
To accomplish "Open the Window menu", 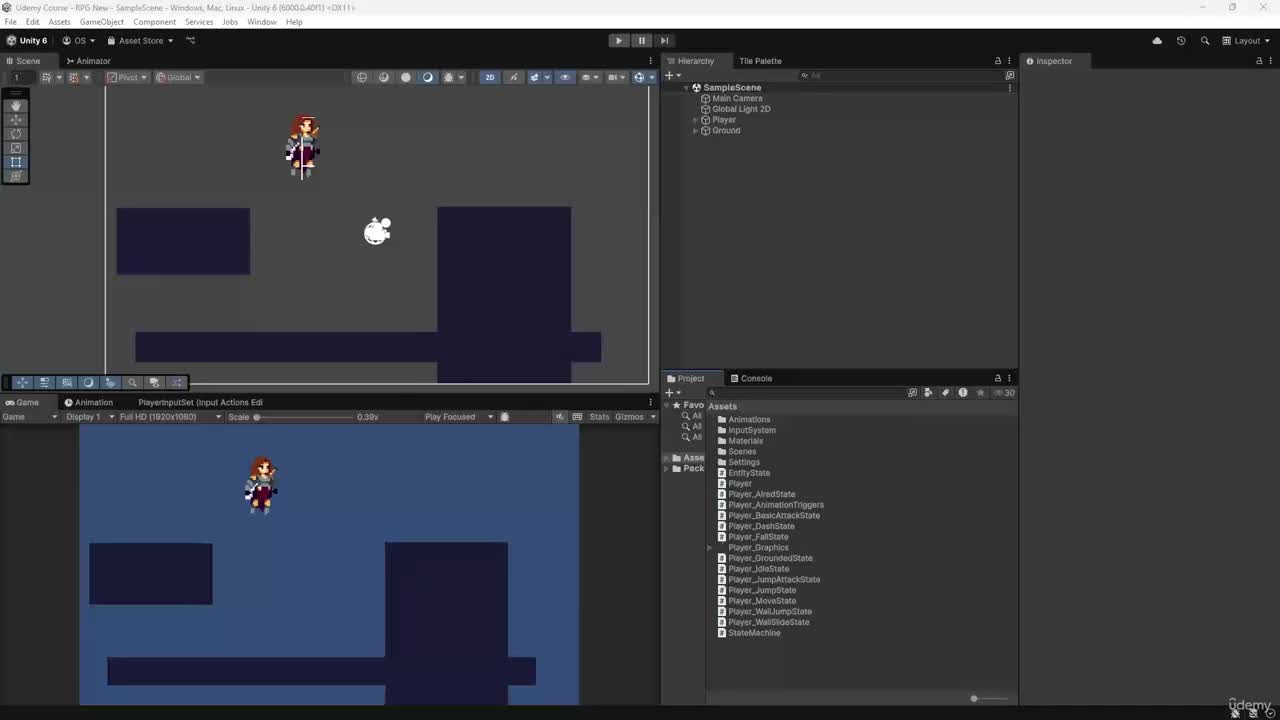I will (262, 22).
